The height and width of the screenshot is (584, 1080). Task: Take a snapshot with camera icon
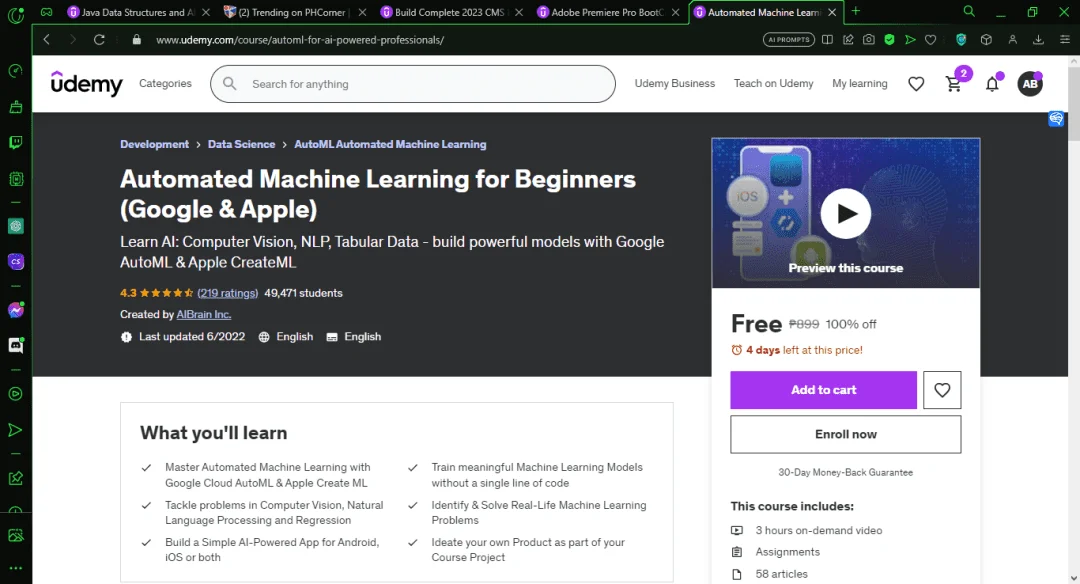coord(869,40)
